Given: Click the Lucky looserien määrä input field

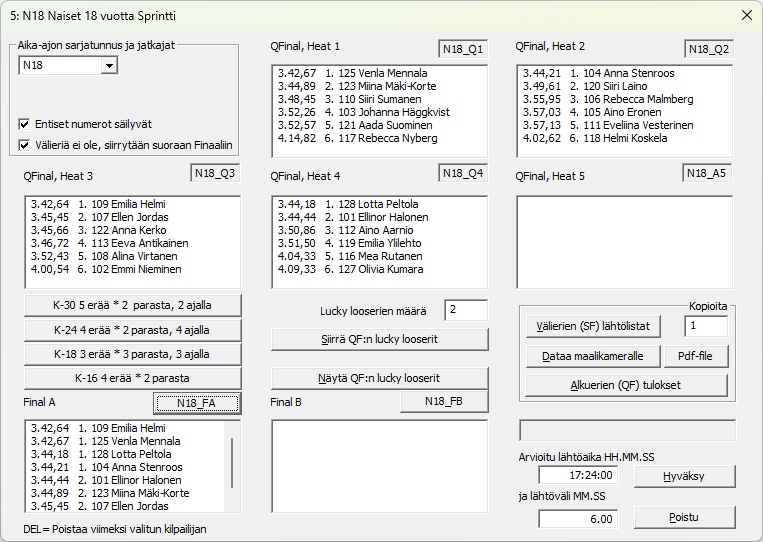Looking at the screenshot, I should (x=465, y=310).
